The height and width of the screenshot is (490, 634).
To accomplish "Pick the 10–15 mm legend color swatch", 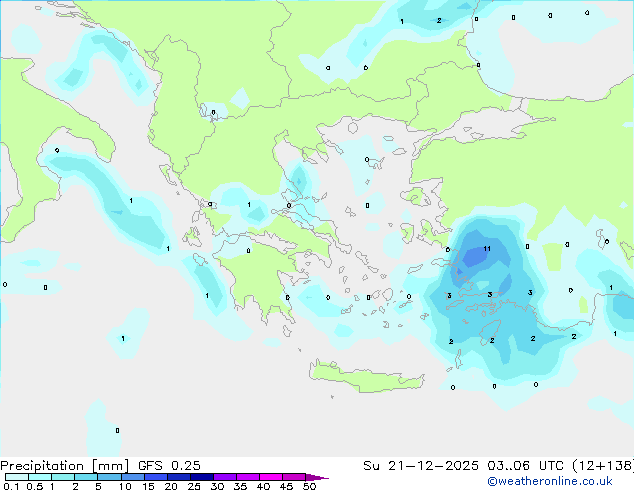I will pos(132,477).
